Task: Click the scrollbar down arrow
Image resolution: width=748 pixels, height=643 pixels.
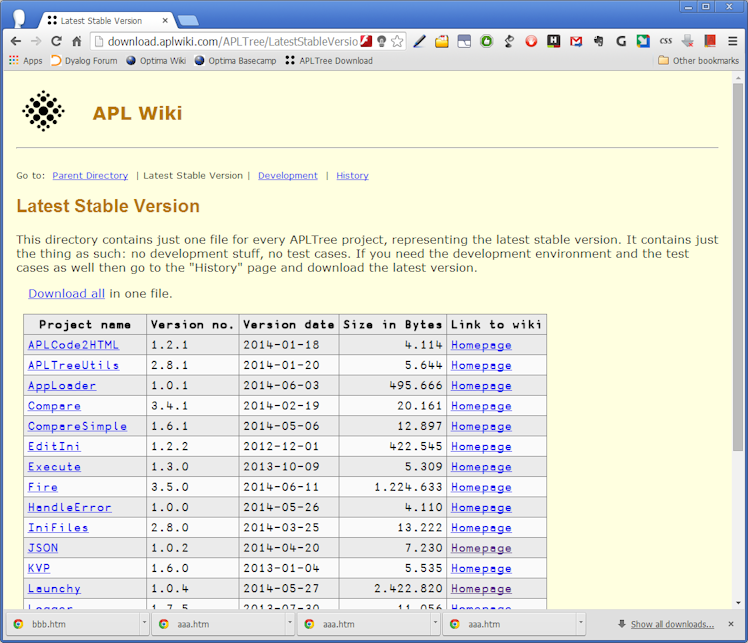Action: click(738, 602)
